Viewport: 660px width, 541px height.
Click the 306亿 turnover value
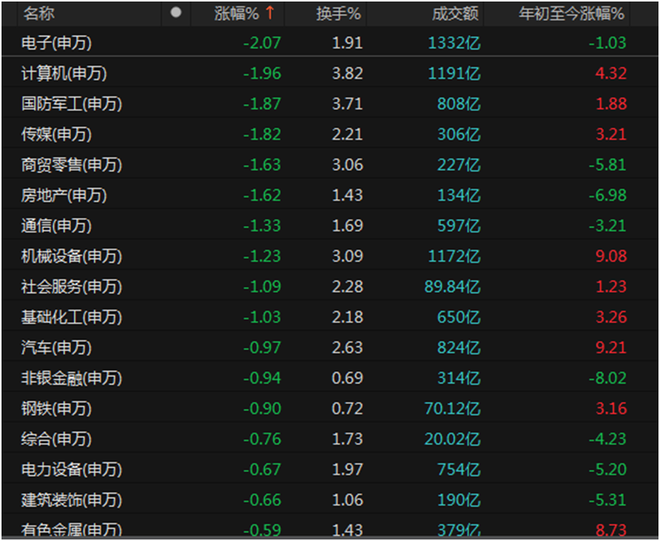click(459, 135)
